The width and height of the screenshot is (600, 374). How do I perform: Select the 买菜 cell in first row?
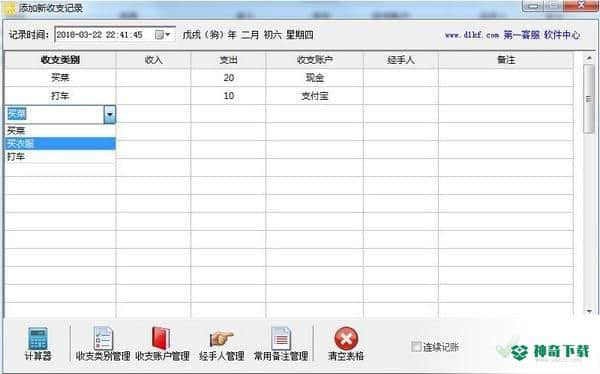tap(60, 78)
